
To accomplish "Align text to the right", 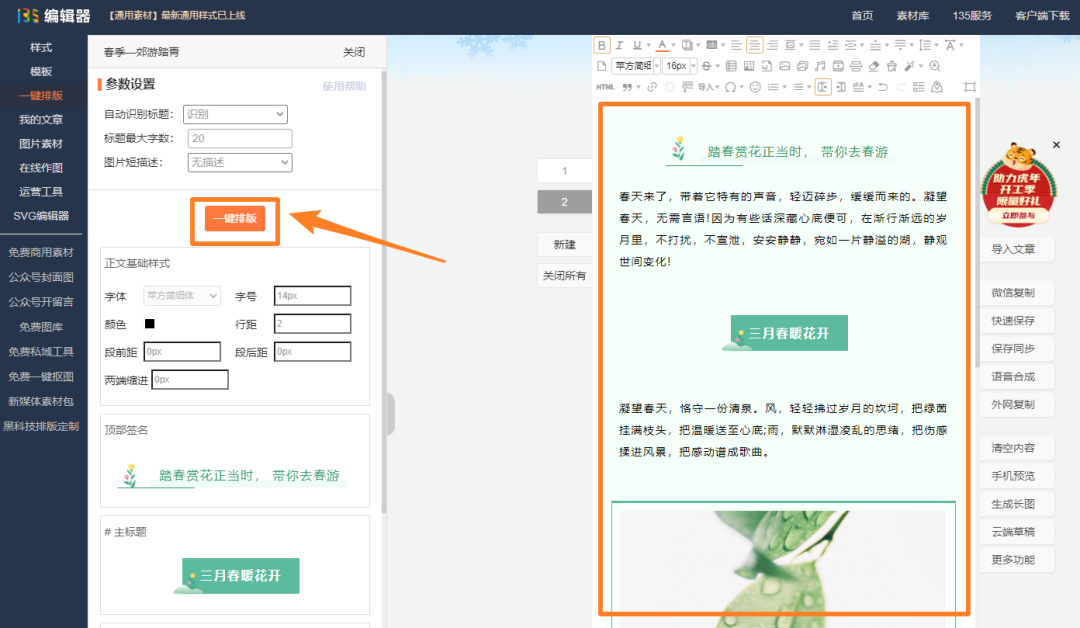I will pos(772,45).
